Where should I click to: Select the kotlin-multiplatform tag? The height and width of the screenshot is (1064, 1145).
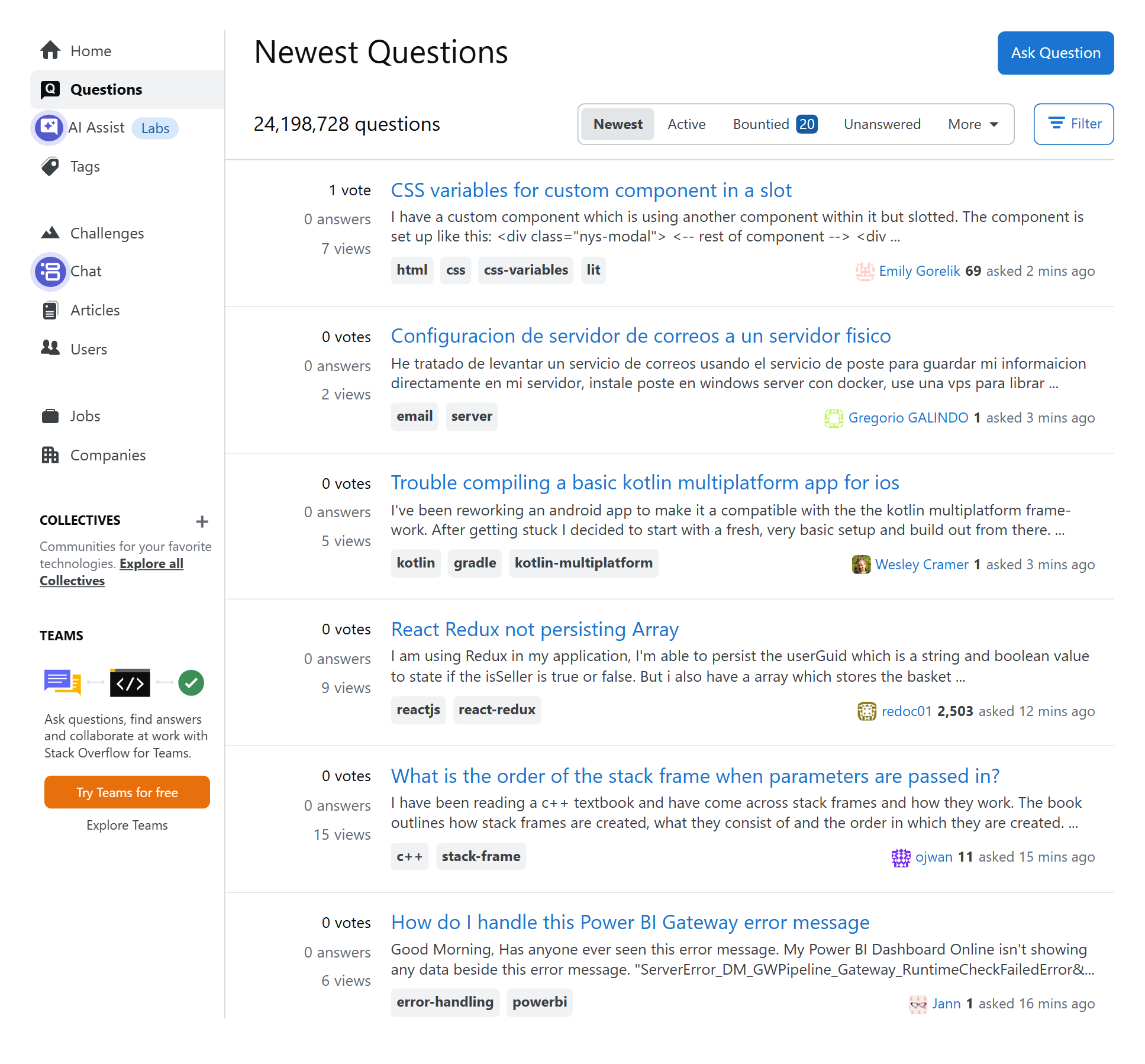(x=583, y=563)
